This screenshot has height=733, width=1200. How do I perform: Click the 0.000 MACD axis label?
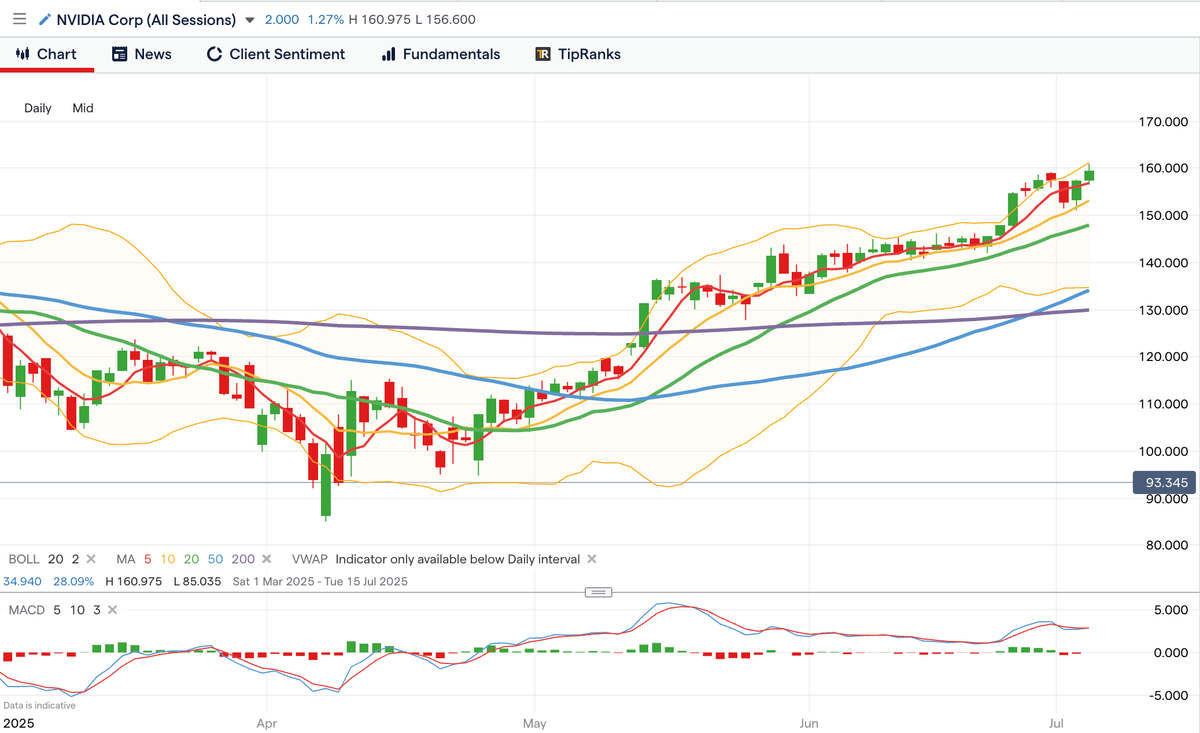(x=1170, y=653)
